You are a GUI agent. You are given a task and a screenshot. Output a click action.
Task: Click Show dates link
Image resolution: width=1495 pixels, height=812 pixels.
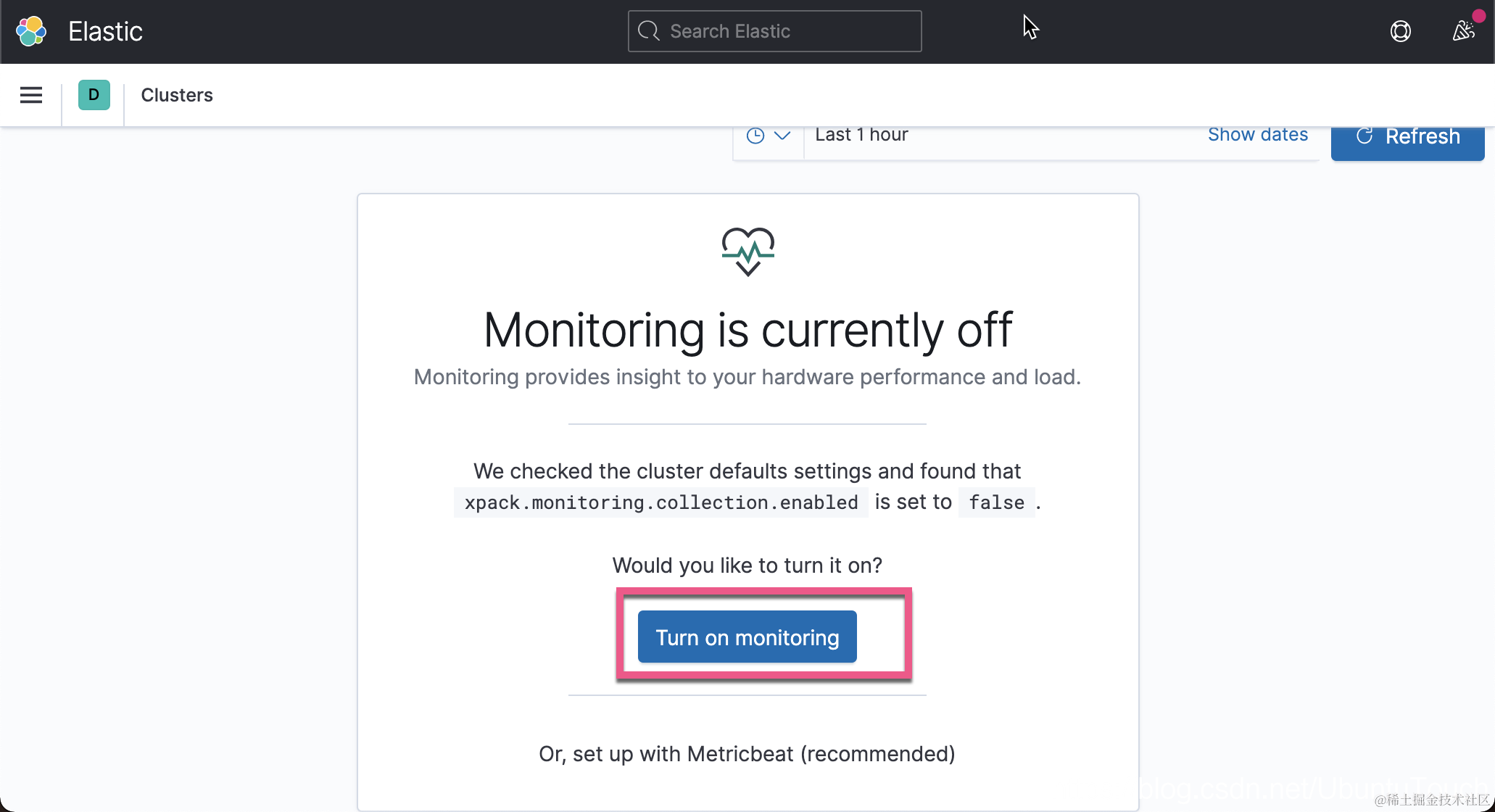(x=1258, y=135)
